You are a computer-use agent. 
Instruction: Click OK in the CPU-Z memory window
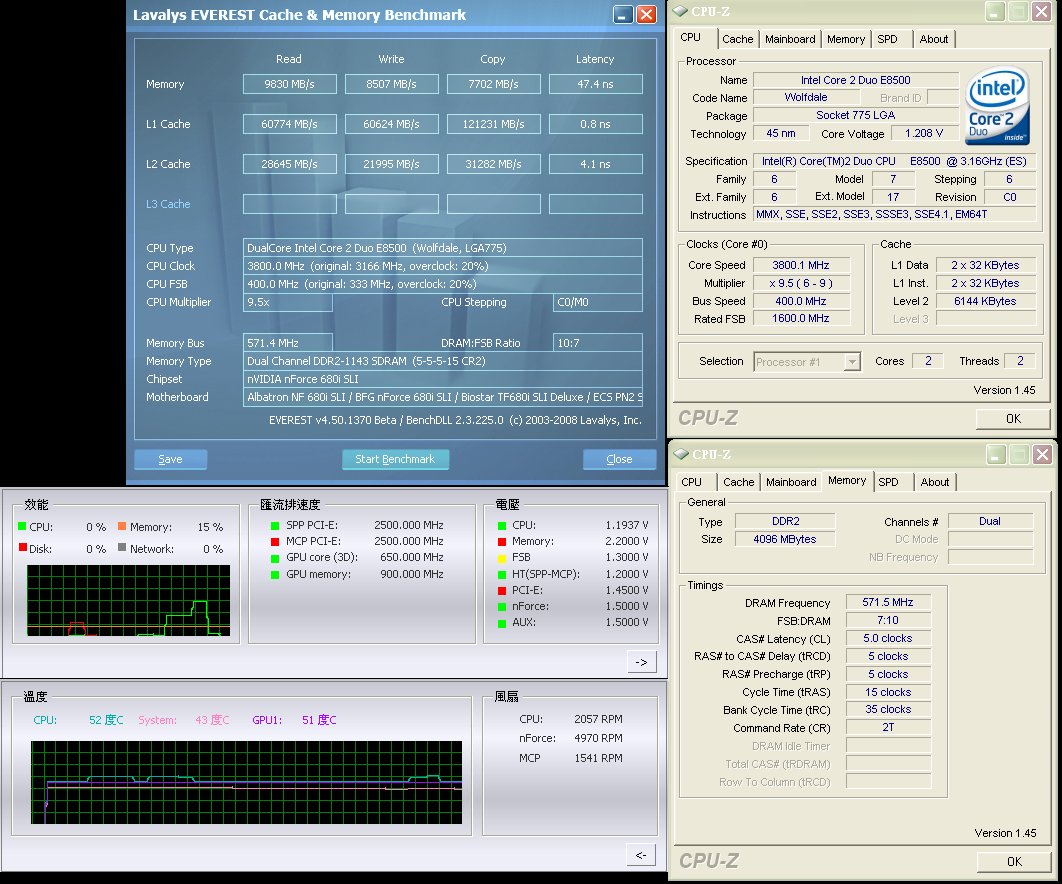point(1014,862)
